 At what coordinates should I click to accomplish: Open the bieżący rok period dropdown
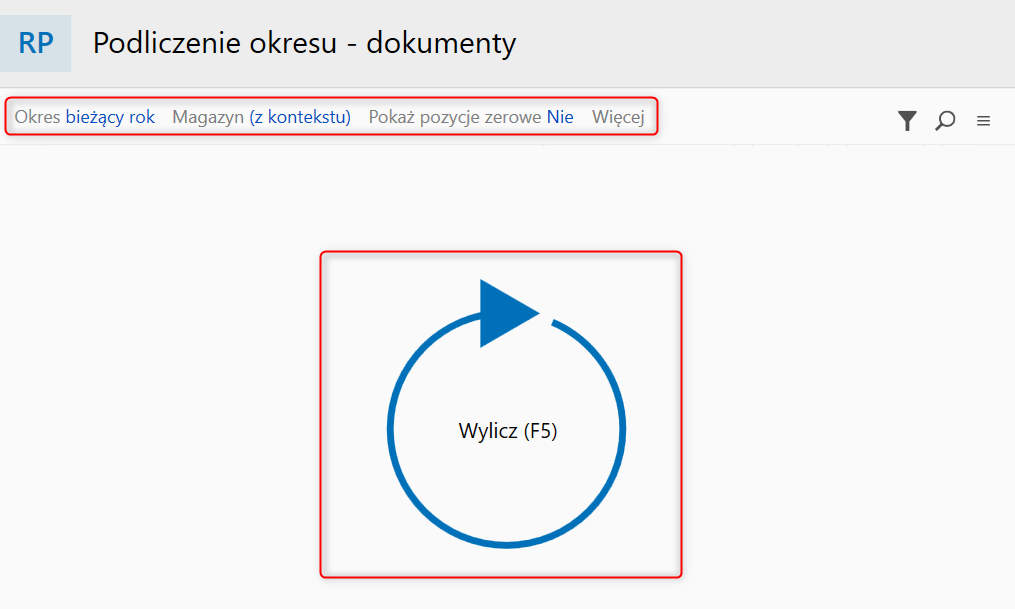click(x=110, y=117)
